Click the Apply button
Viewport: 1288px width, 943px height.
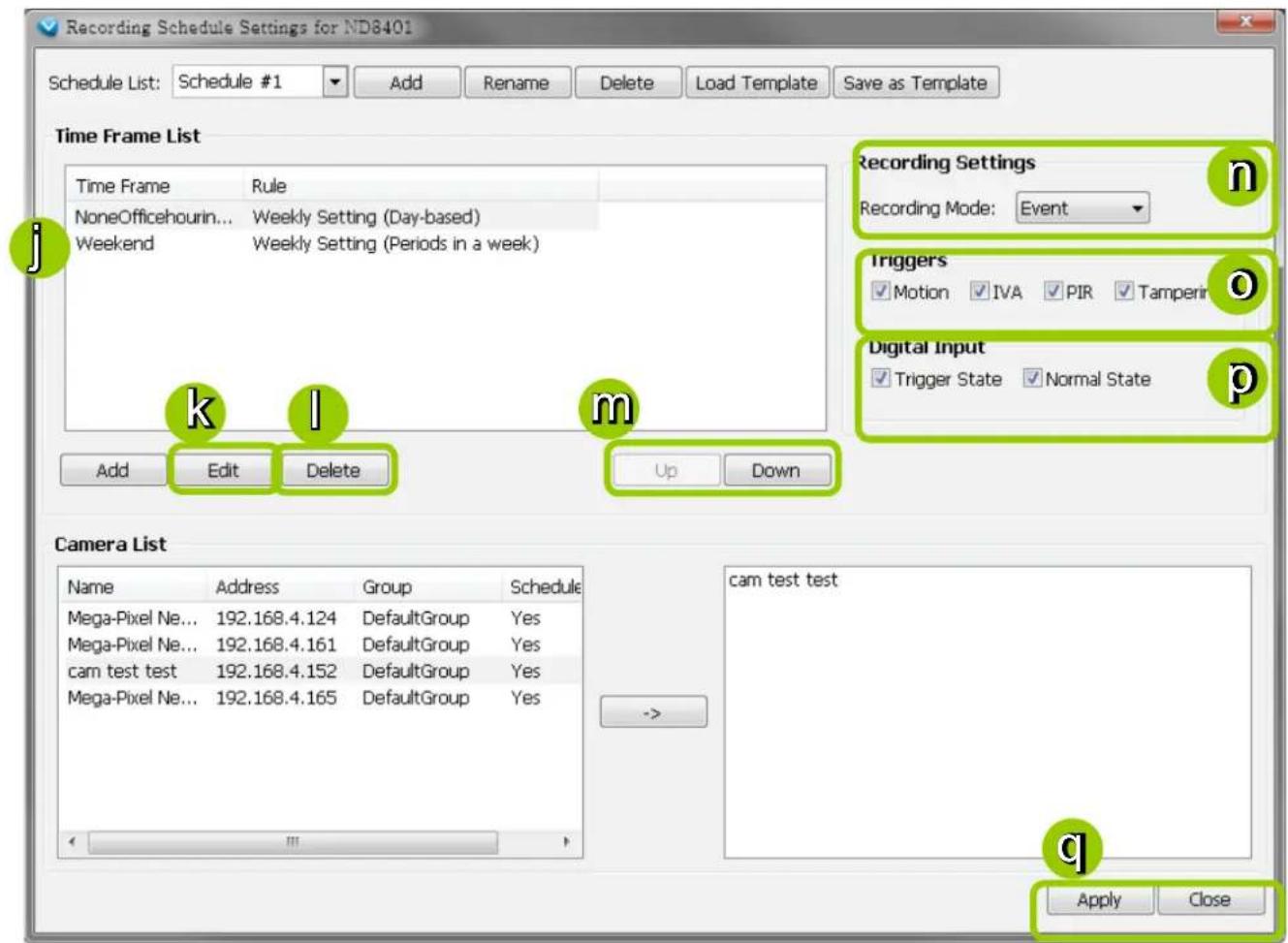point(1099,900)
